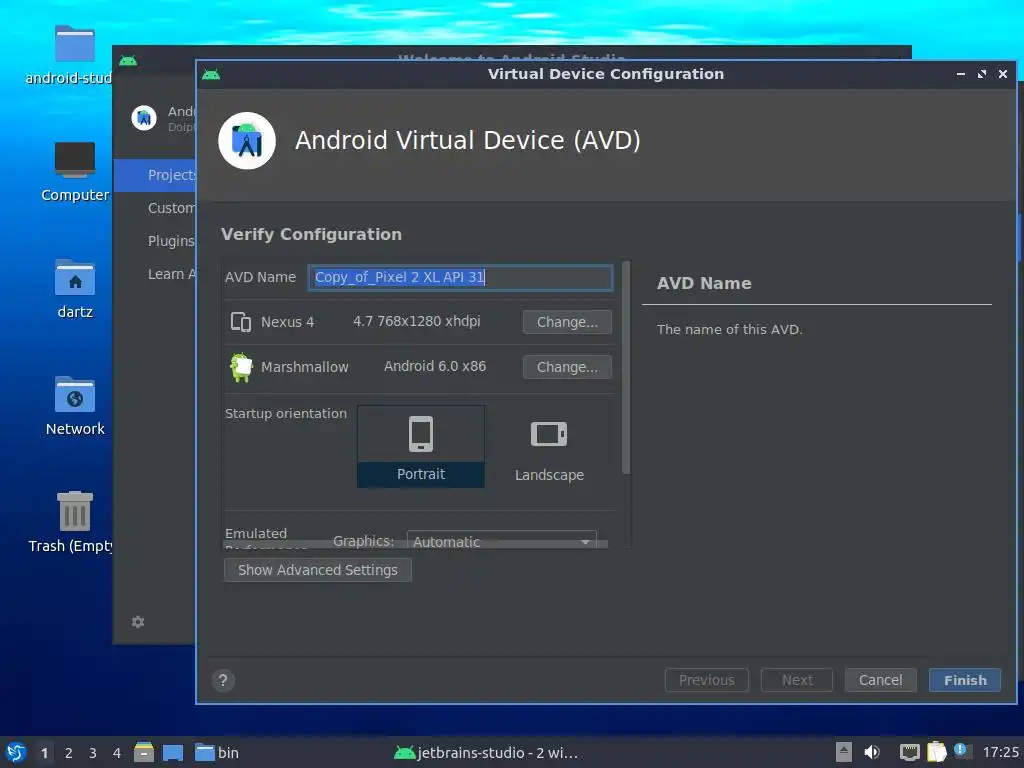Click the Marshmallow Android mascot icon
Screen dimensions: 1024x768
[241, 367]
